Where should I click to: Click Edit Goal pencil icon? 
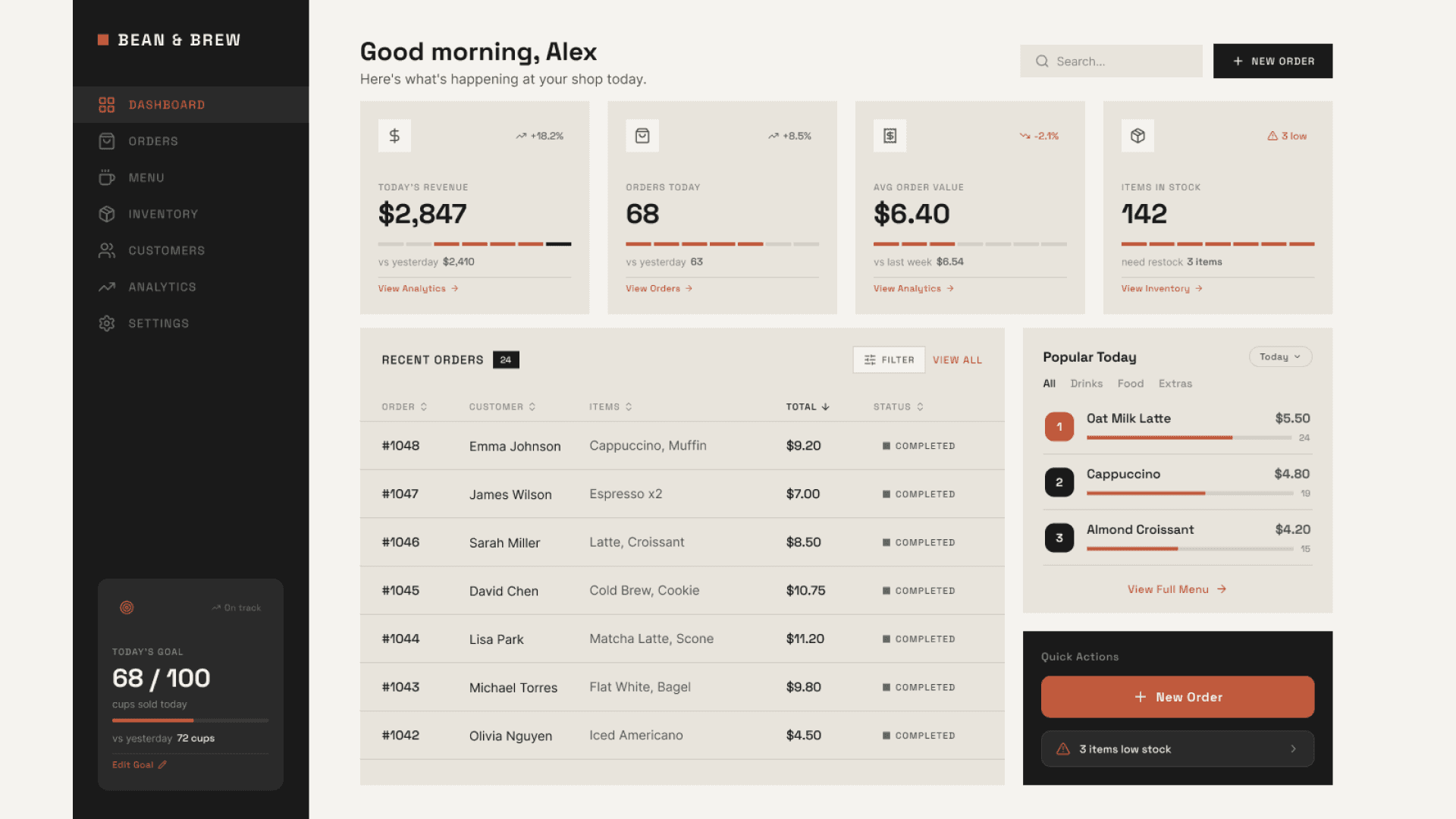(x=162, y=764)
